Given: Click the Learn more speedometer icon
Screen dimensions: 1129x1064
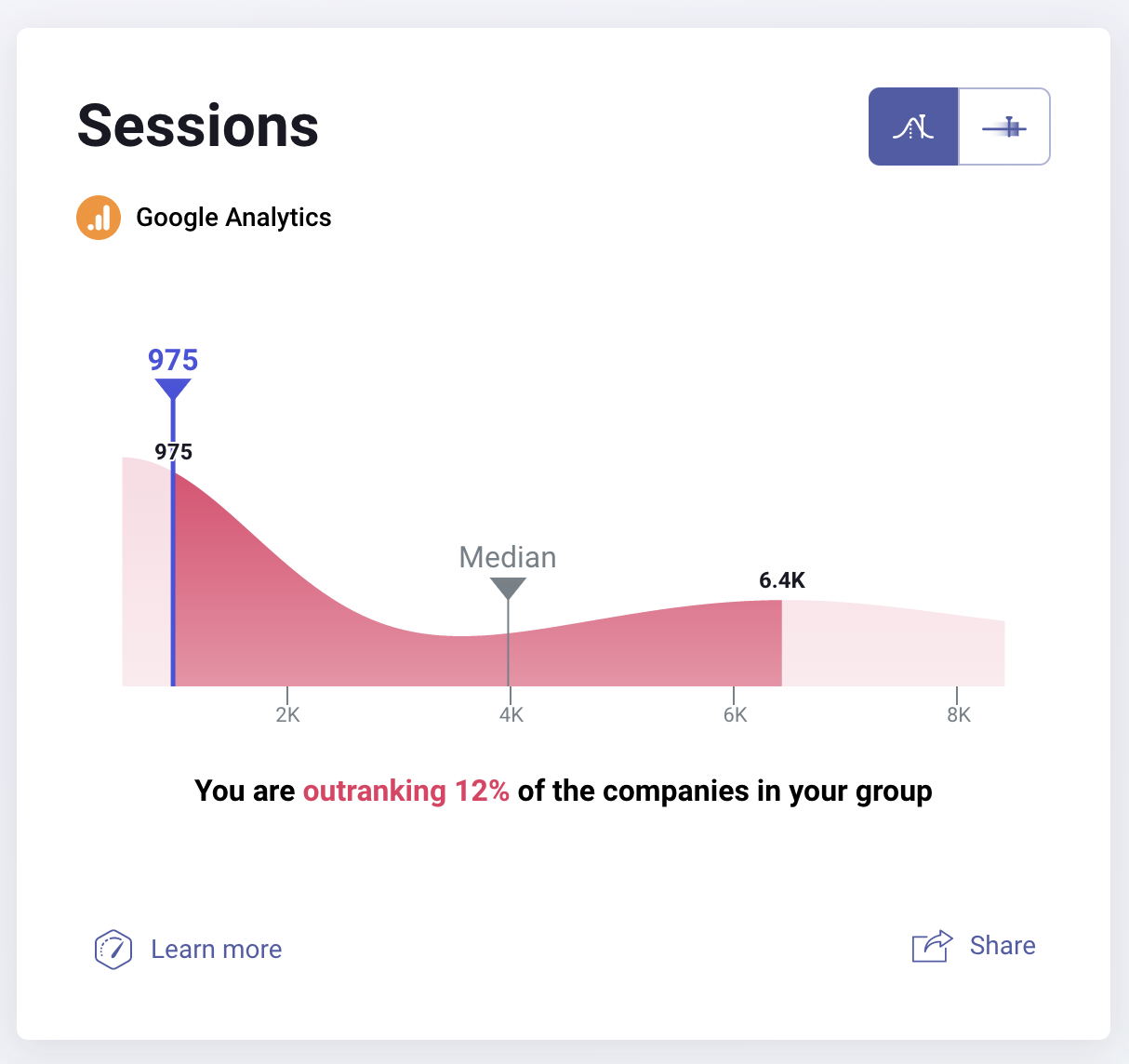Looking at the screenshot, I should [x=113, y=949].
